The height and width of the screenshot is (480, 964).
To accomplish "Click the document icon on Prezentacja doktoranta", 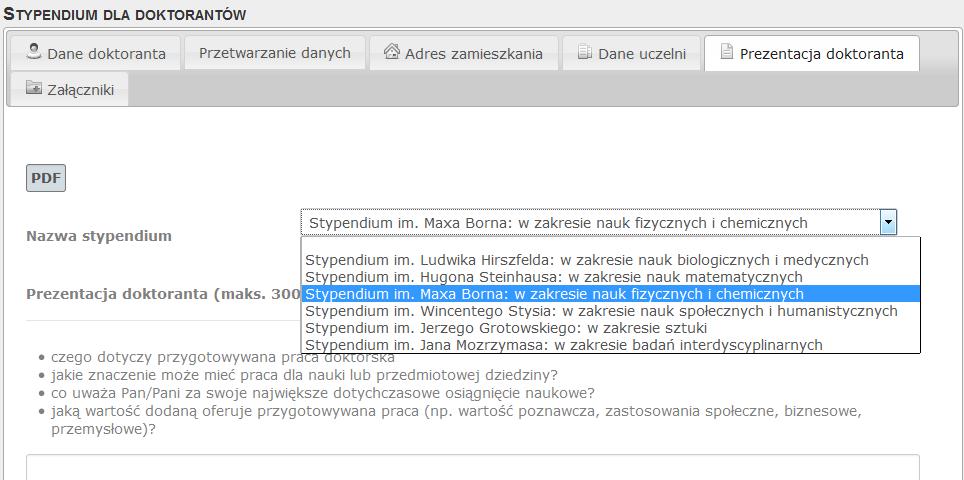I will pyautogui.click(x=727, y=52).
